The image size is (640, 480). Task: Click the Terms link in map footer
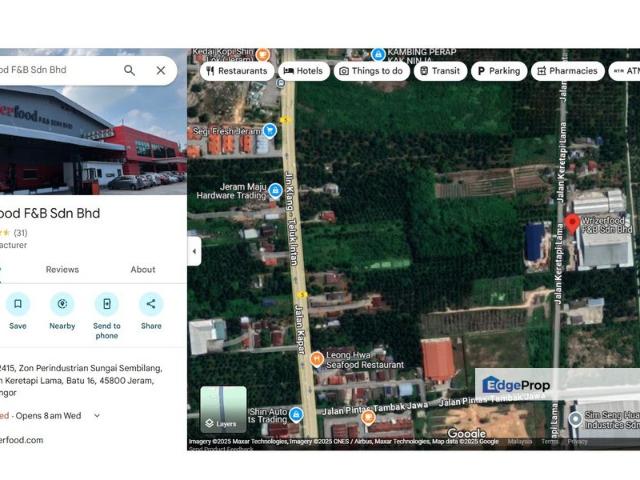click(549, 442)
